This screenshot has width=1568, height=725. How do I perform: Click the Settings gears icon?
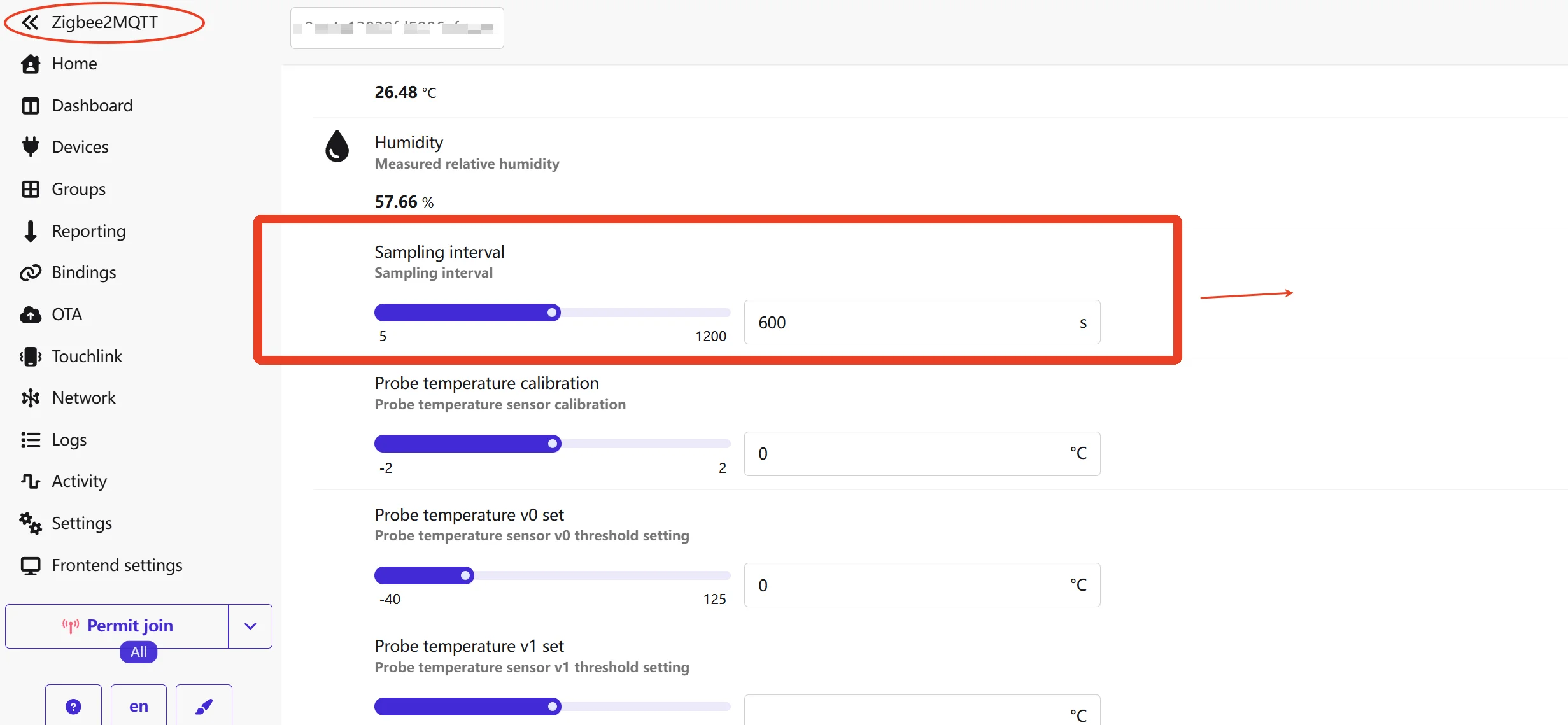31,523
